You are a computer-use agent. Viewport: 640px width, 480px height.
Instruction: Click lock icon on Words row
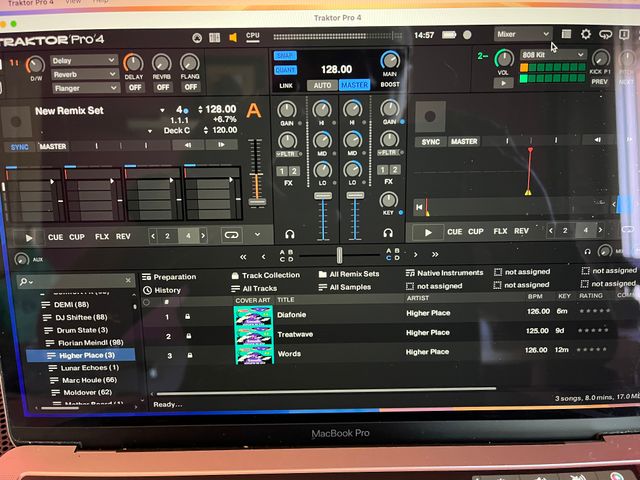point(190,355)
